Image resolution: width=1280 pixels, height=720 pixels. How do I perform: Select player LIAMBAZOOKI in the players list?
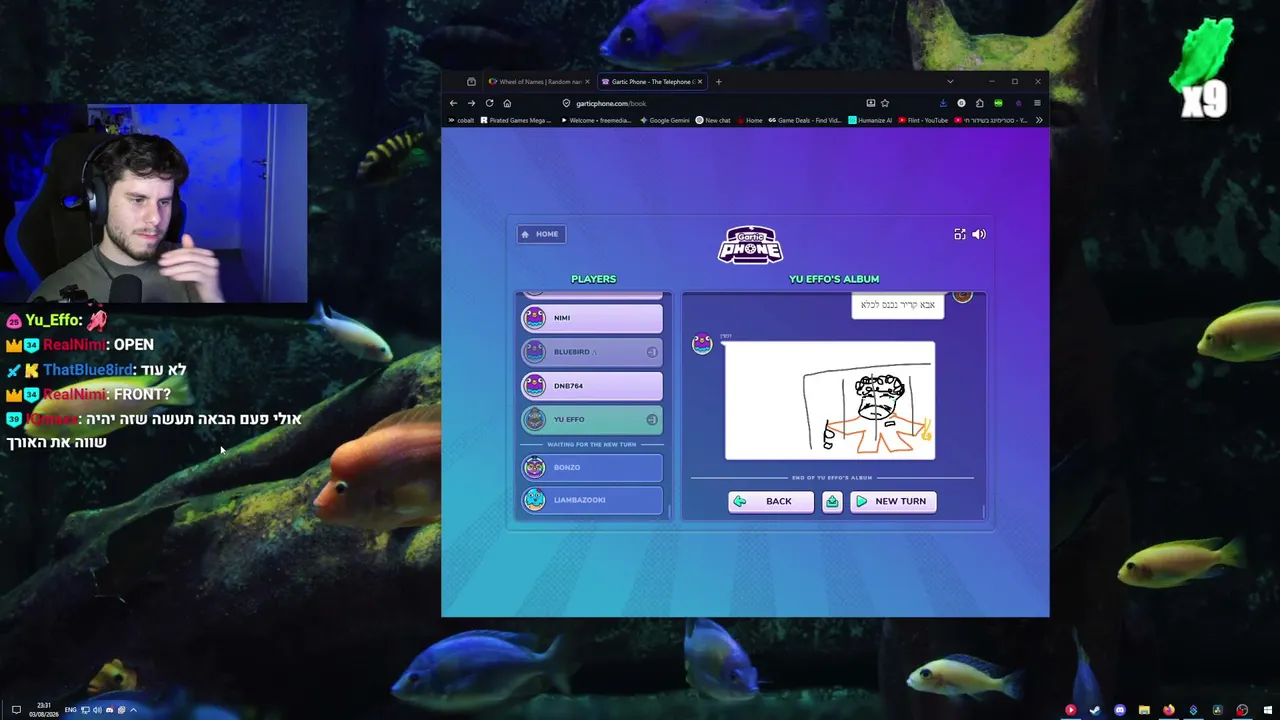[x=592, y=500]
